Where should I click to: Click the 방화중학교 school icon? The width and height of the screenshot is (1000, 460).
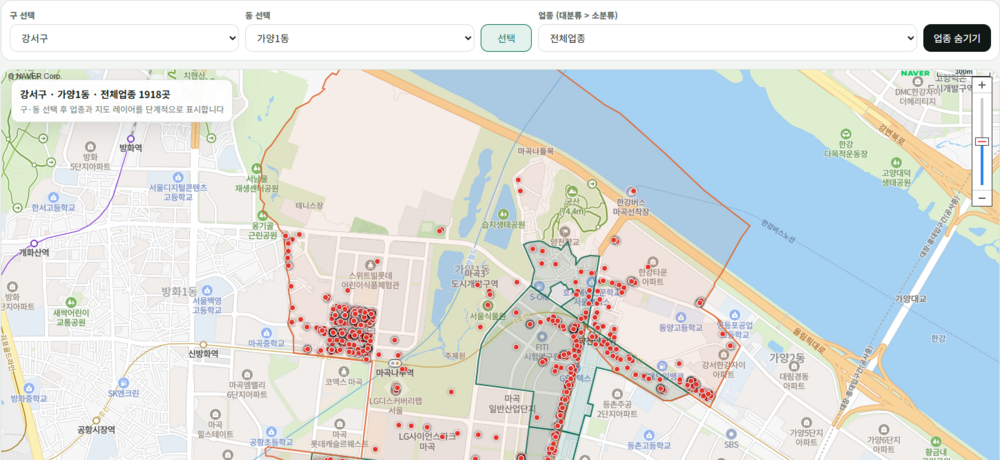coord(29,387)
